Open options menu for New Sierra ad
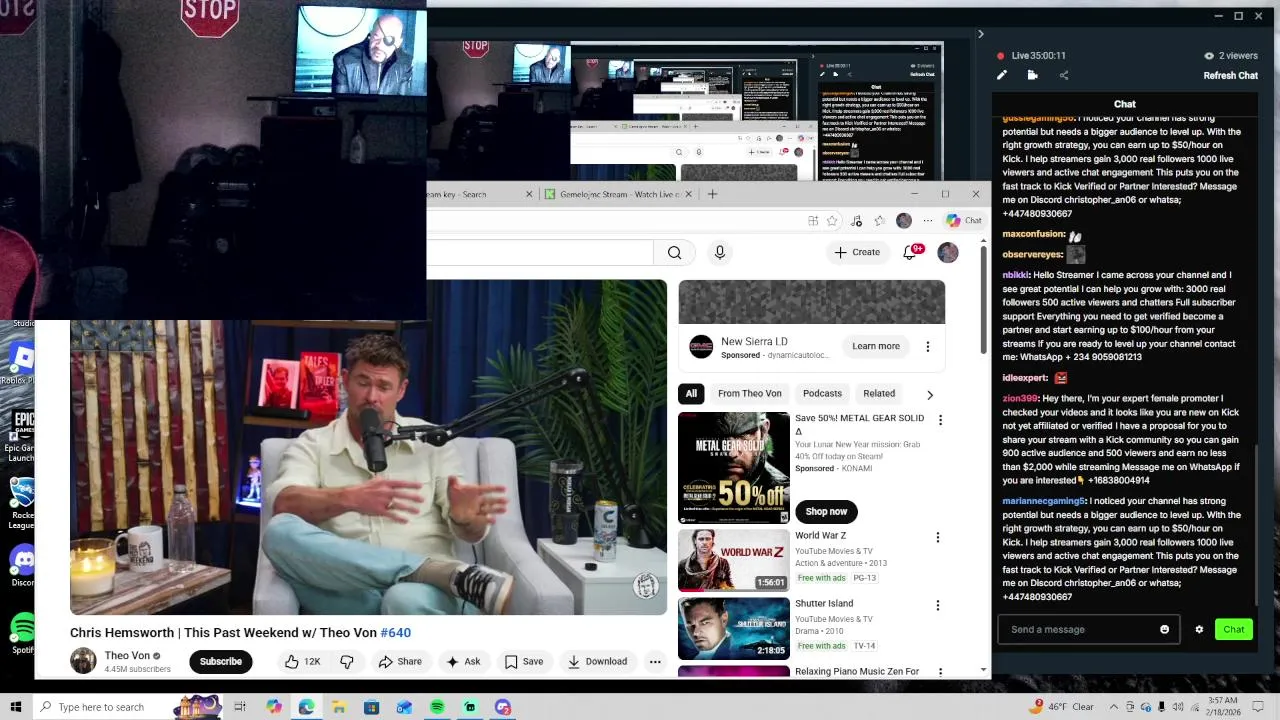The height and width of the screenshot is (720, 1280). pos(927,346)
